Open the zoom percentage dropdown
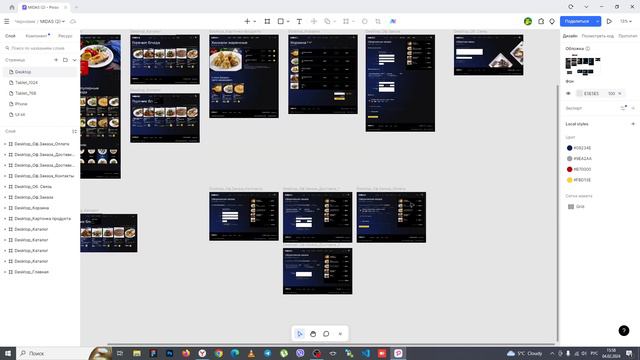 (626, 21)
